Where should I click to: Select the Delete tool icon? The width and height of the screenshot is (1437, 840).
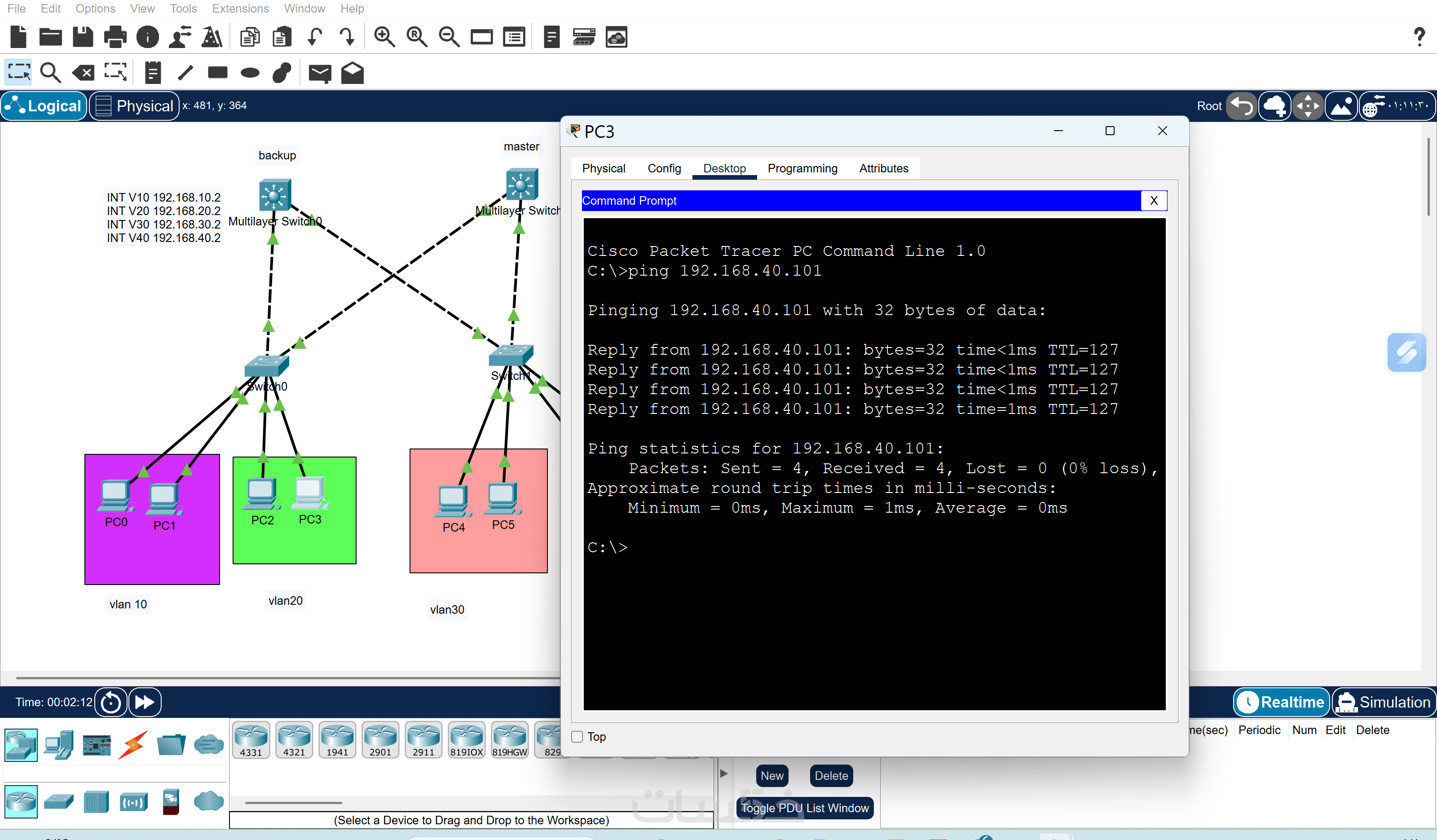(x=83, y=73)
